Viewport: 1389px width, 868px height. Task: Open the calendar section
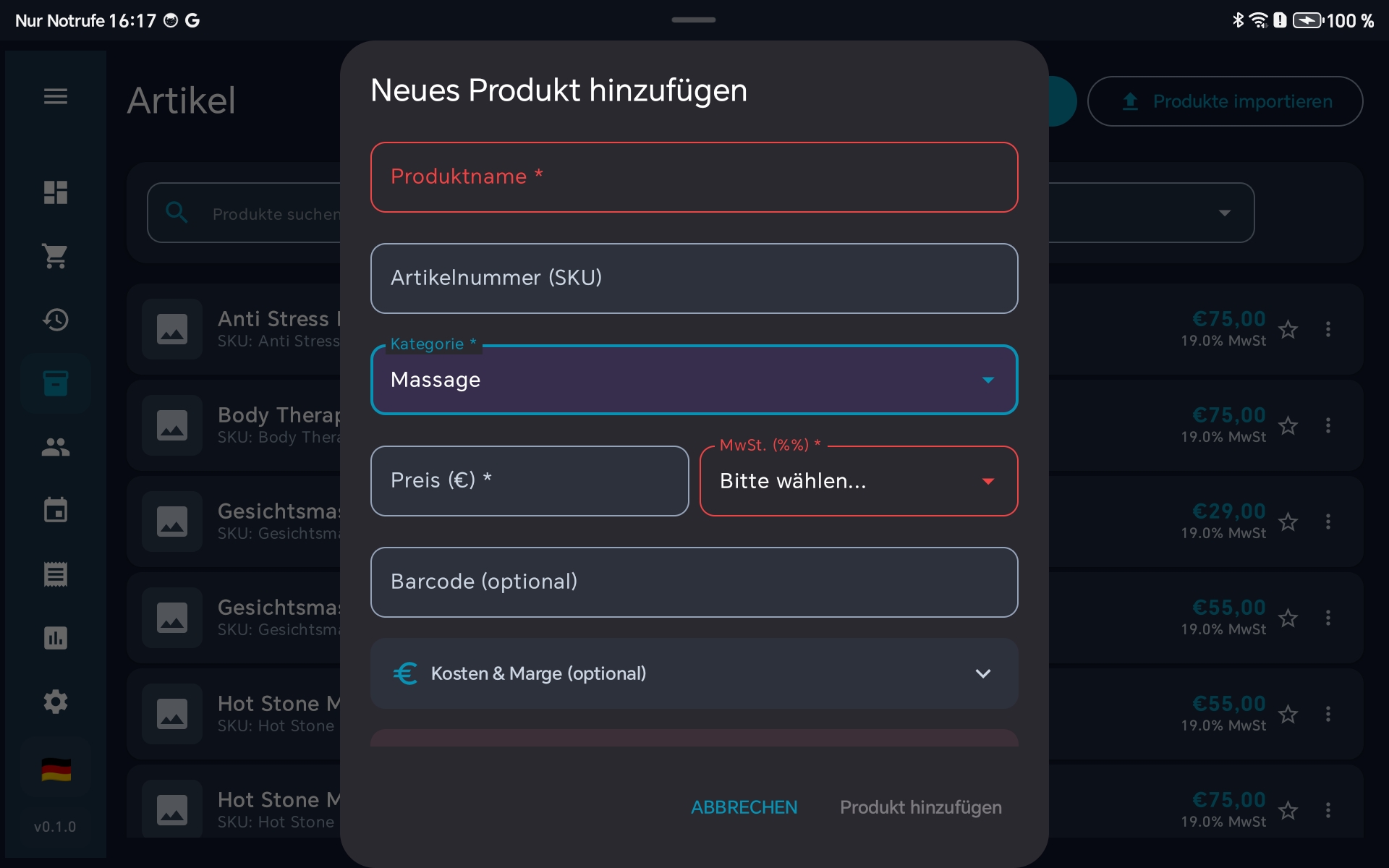(x=56, y=510)
